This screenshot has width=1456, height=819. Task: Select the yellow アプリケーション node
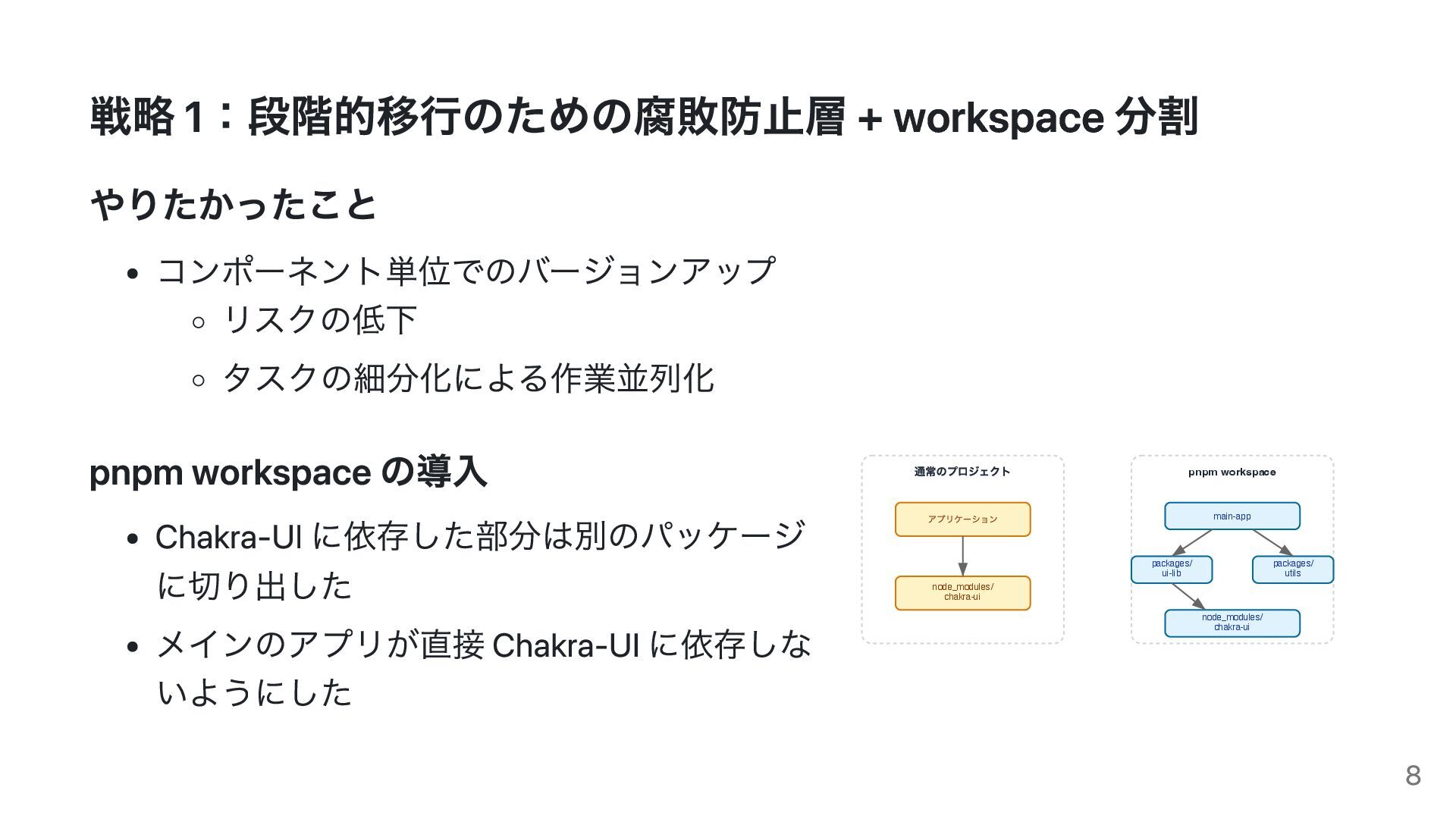point(962,519)
